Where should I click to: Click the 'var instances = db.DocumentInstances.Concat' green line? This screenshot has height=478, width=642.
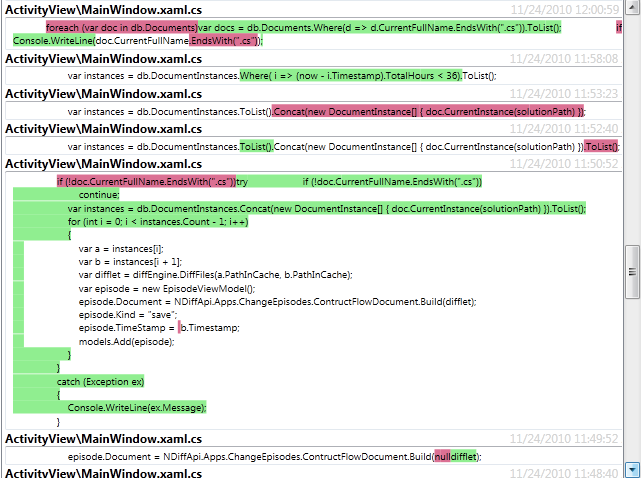pos(327,208)
